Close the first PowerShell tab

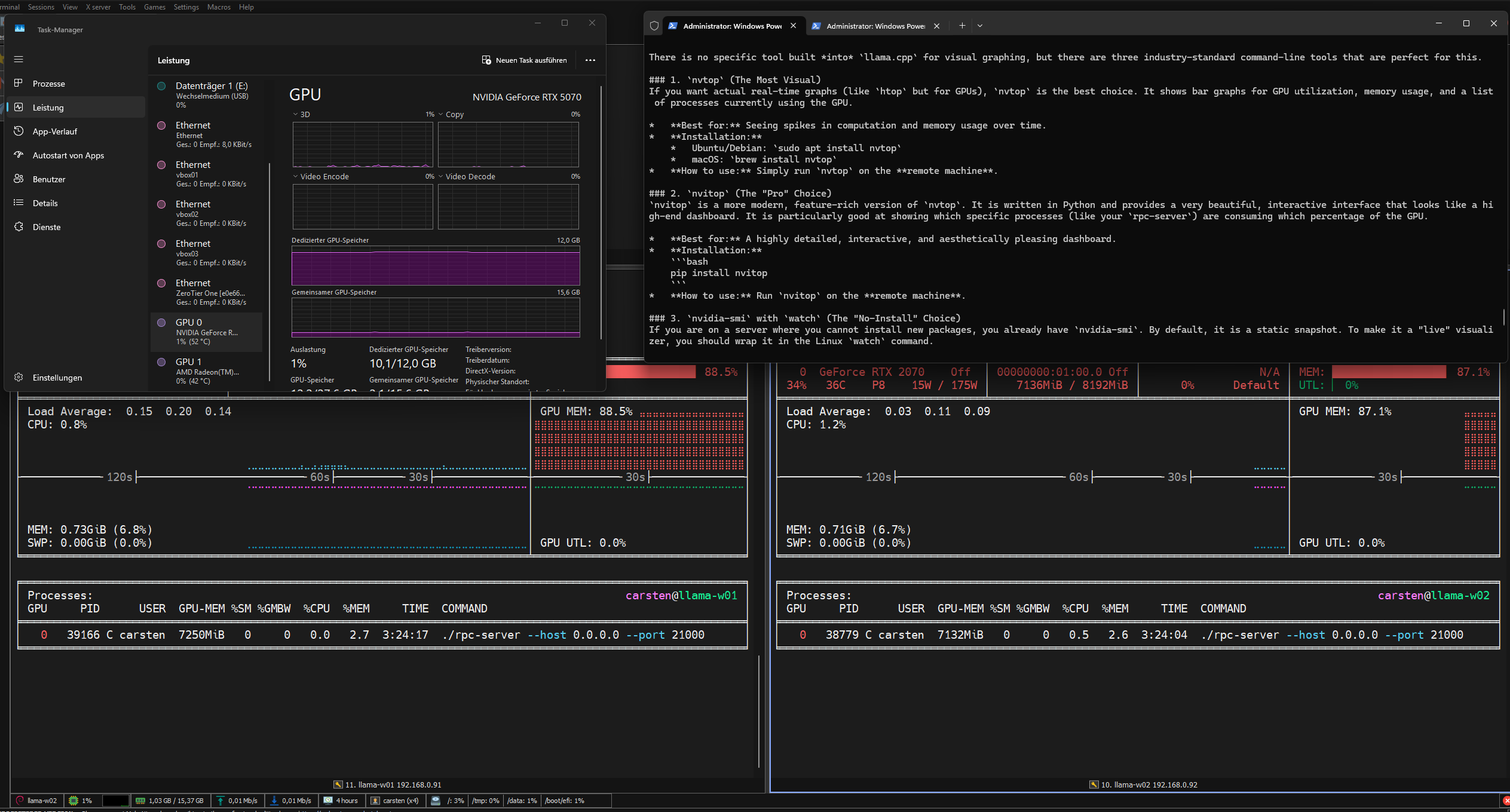point(794,26)
